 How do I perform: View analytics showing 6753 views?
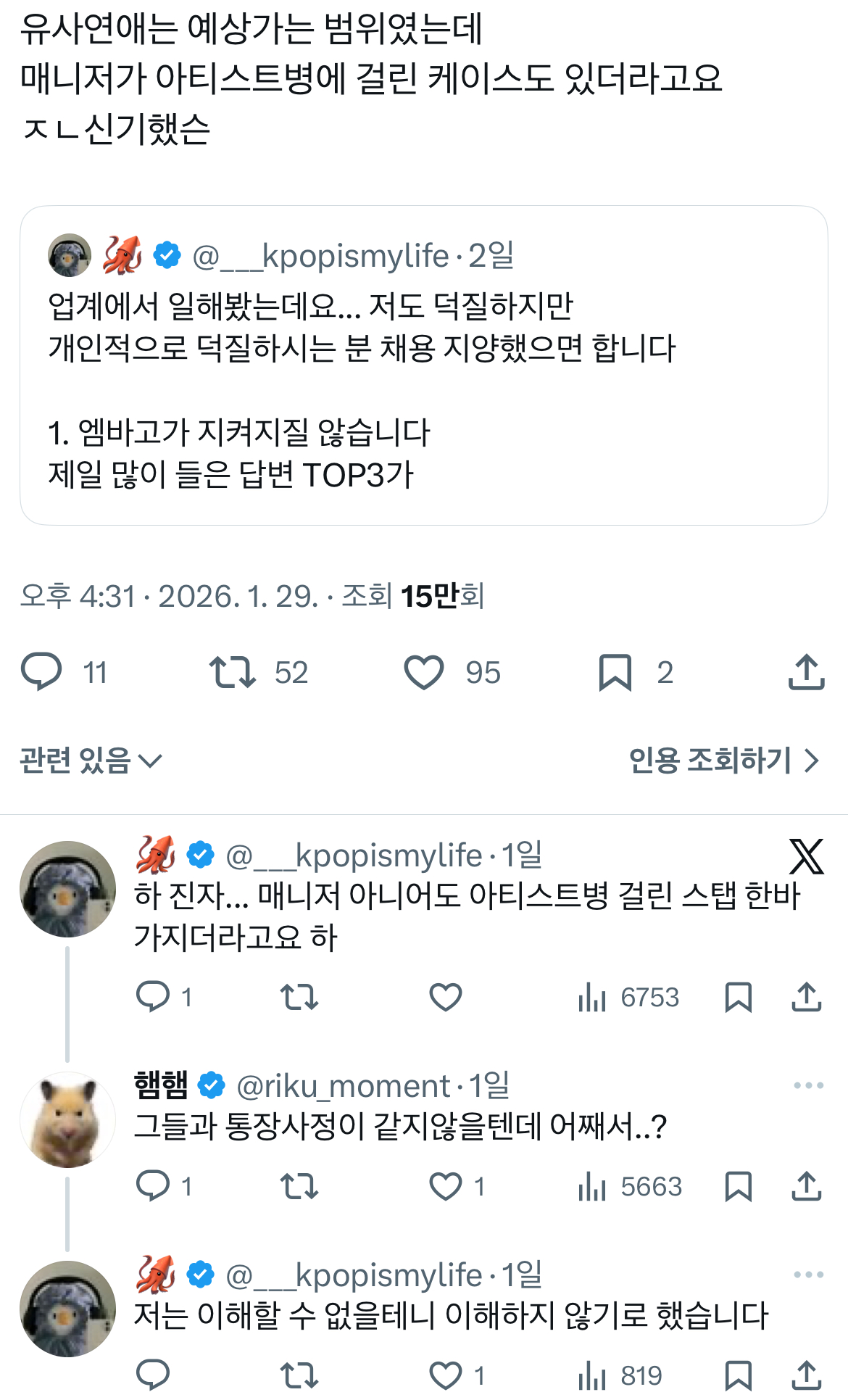[628, 998]
